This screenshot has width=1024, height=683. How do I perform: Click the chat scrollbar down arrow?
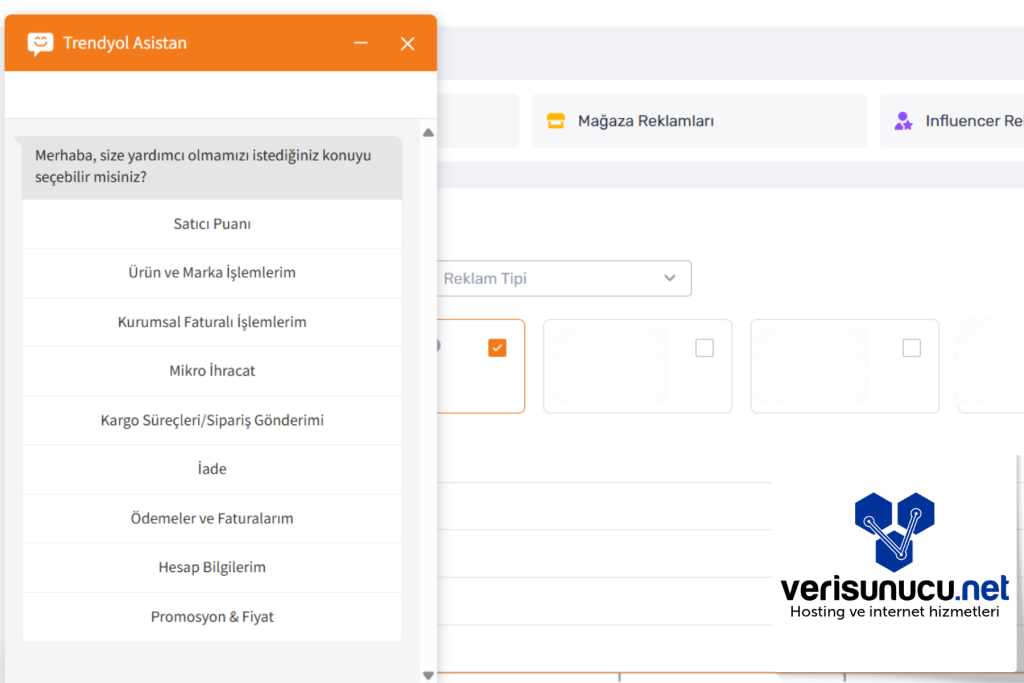(428, 675)
